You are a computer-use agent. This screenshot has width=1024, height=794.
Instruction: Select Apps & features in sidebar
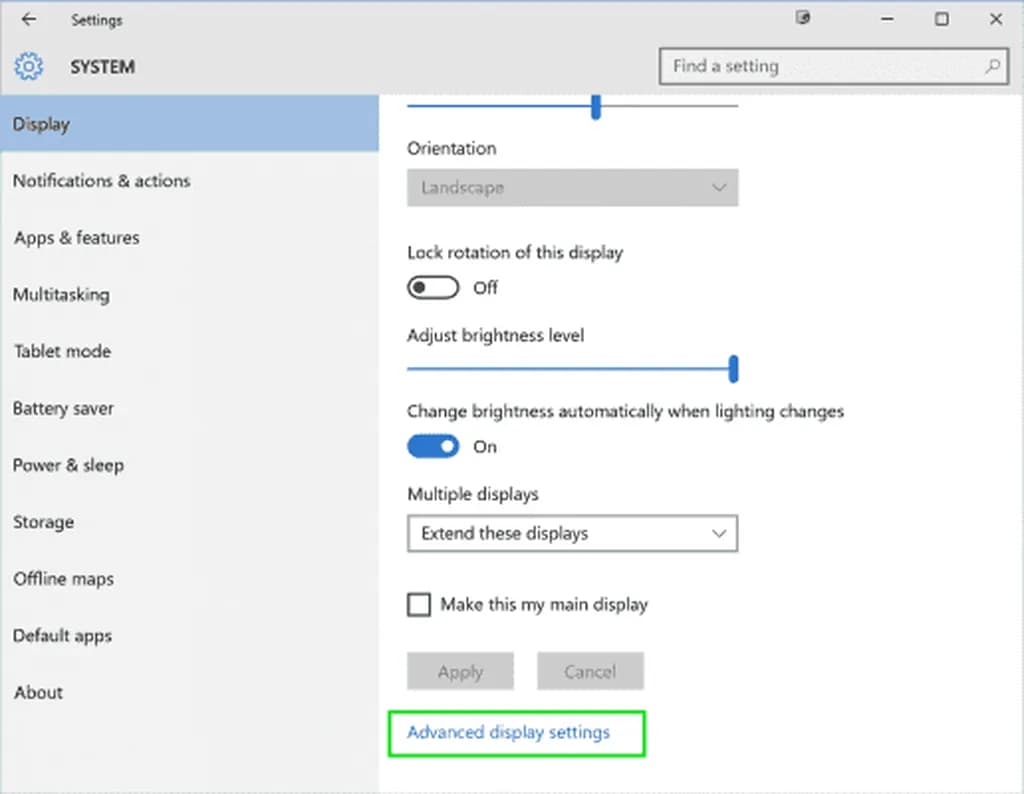pos(76,238)
